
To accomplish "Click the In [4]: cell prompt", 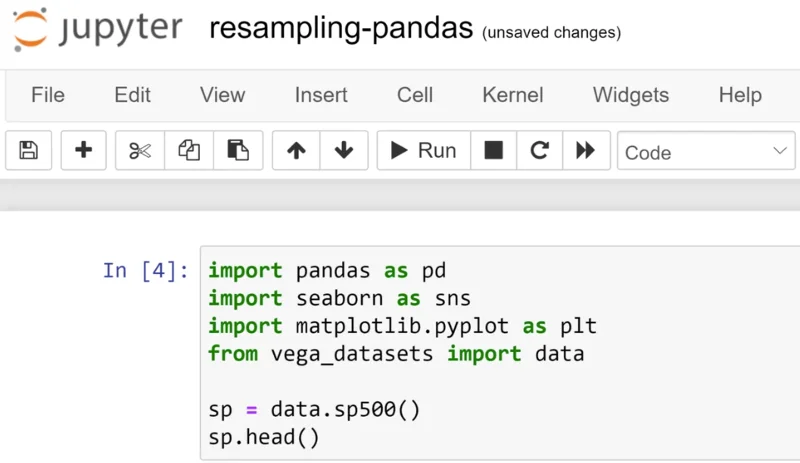I will point(146,271).
